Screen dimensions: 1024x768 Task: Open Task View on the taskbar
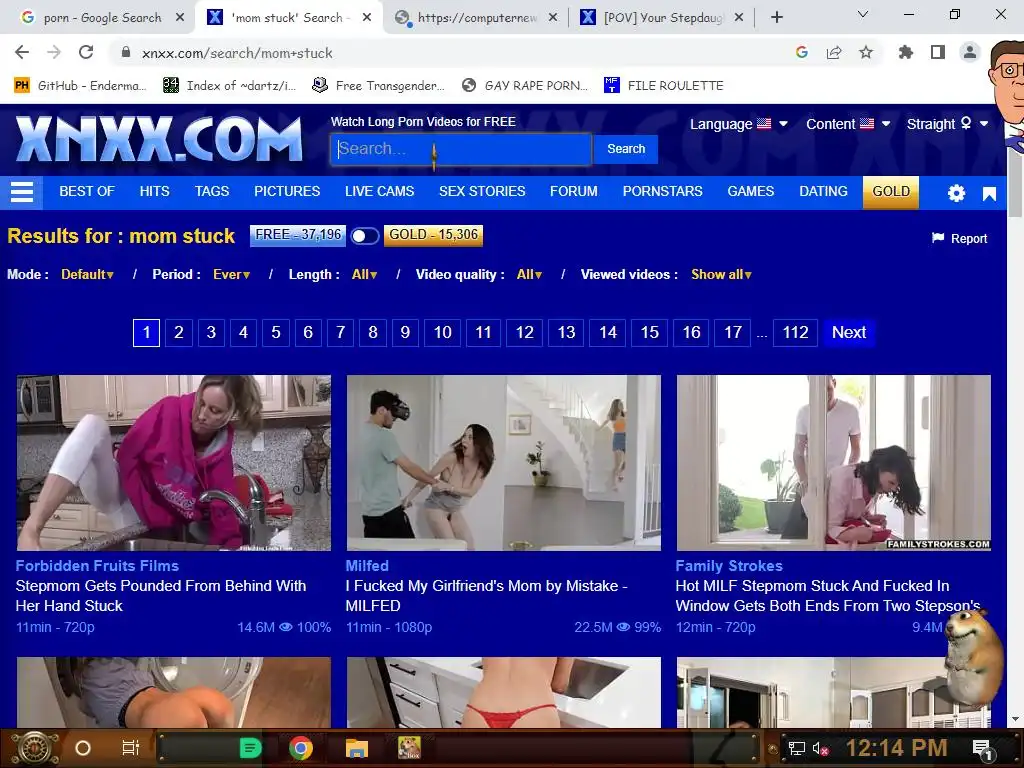[x=131, y=748]
